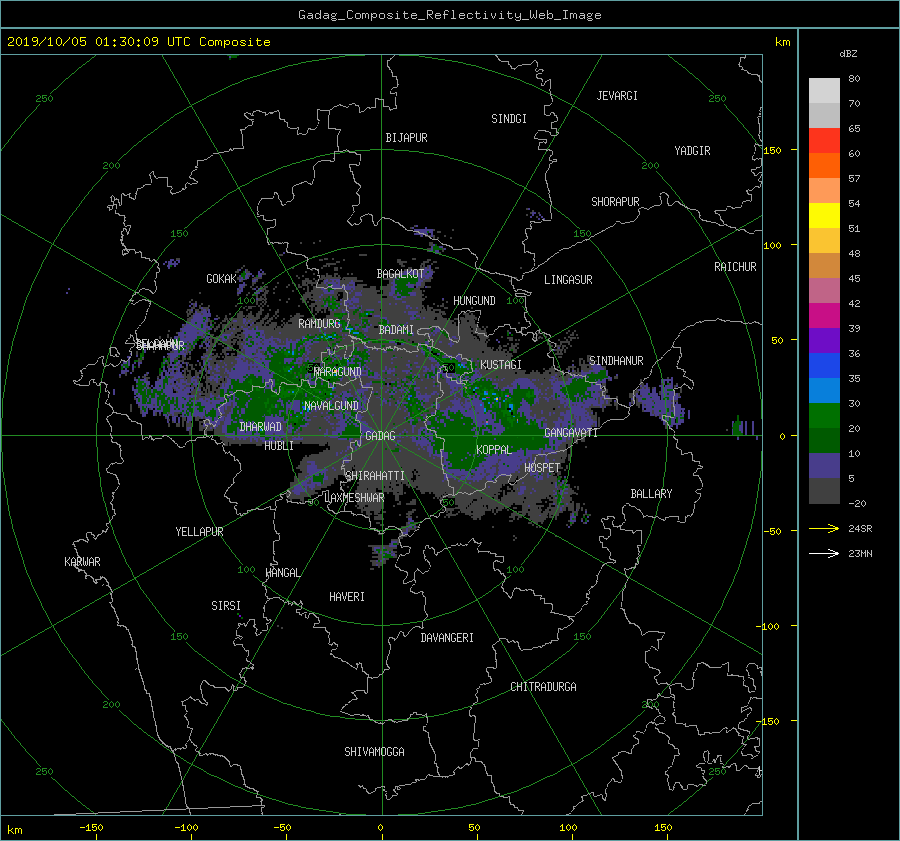Click the yellow 24SR arrow symbol
The width and height of the screenshot is (900, 841).
[x=824, y=528]
